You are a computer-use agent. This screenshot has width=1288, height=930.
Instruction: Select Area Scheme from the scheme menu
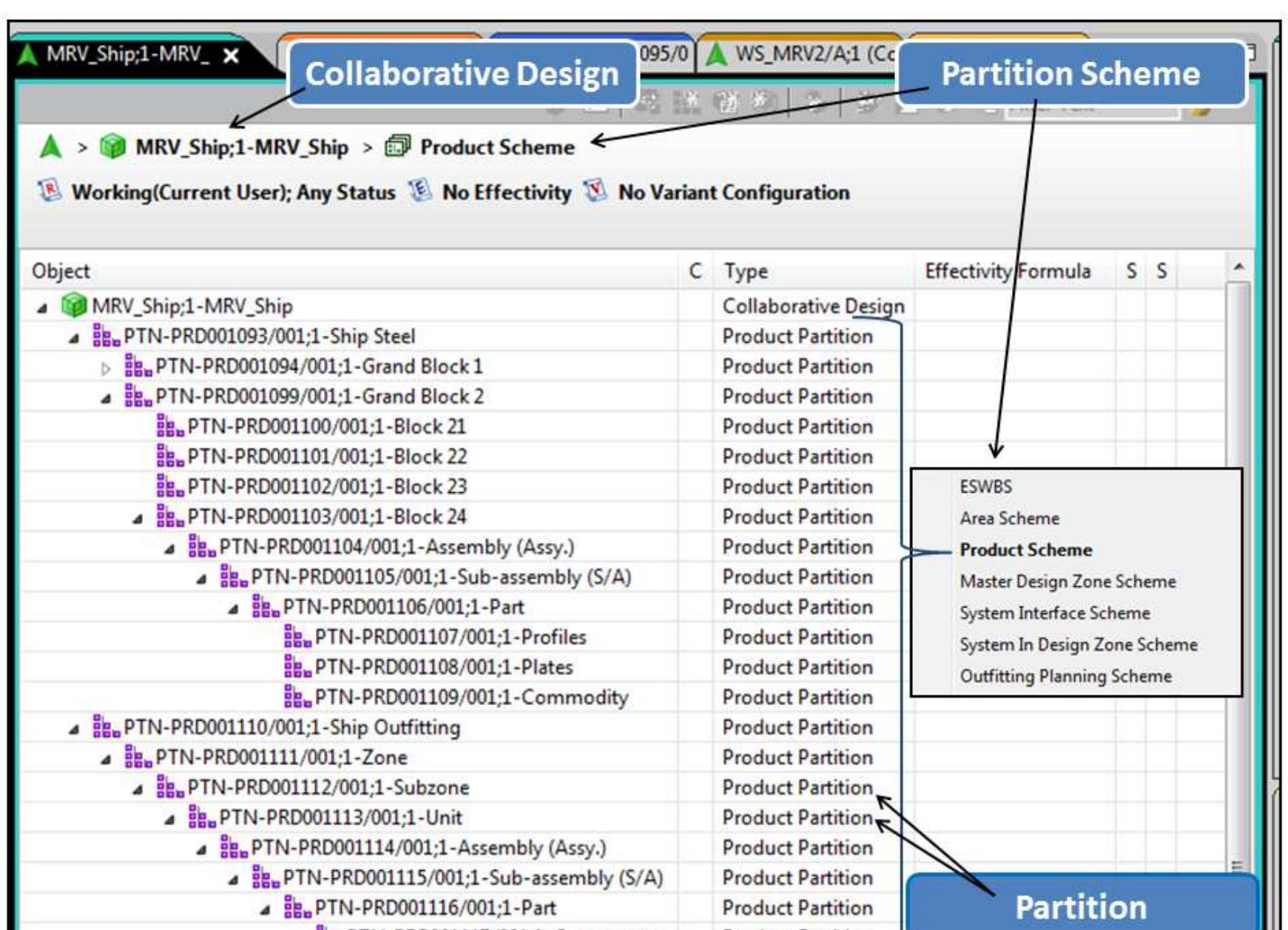coord(1009,519)
